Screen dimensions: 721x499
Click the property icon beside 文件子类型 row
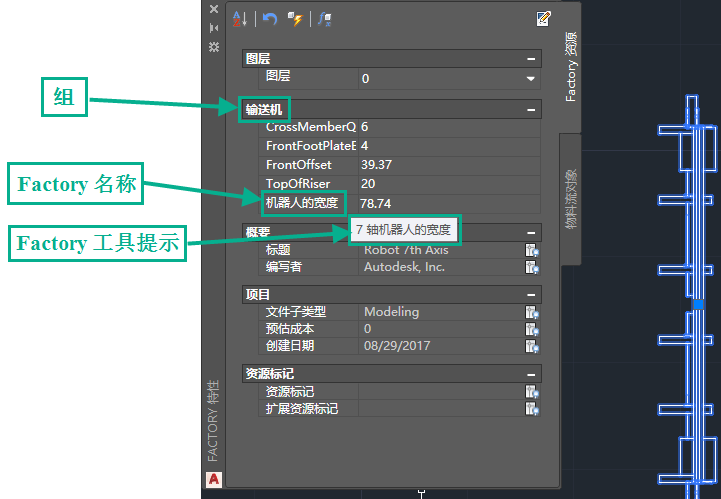tap(532, 312)
